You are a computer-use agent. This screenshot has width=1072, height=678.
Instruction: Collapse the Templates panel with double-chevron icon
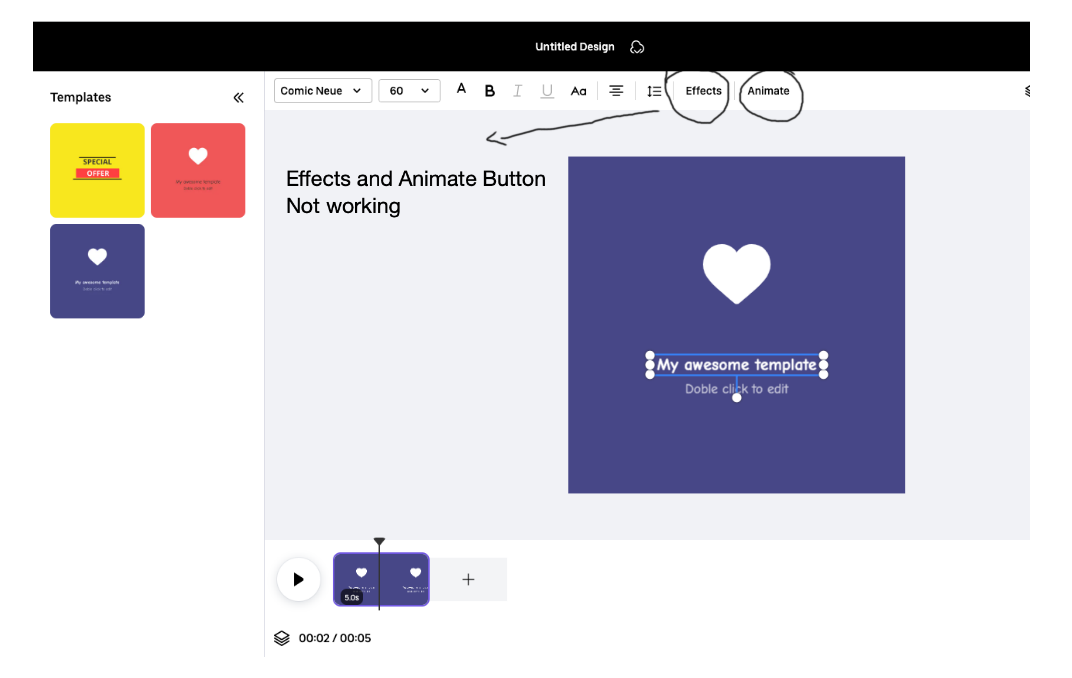[x=238, y=98]
